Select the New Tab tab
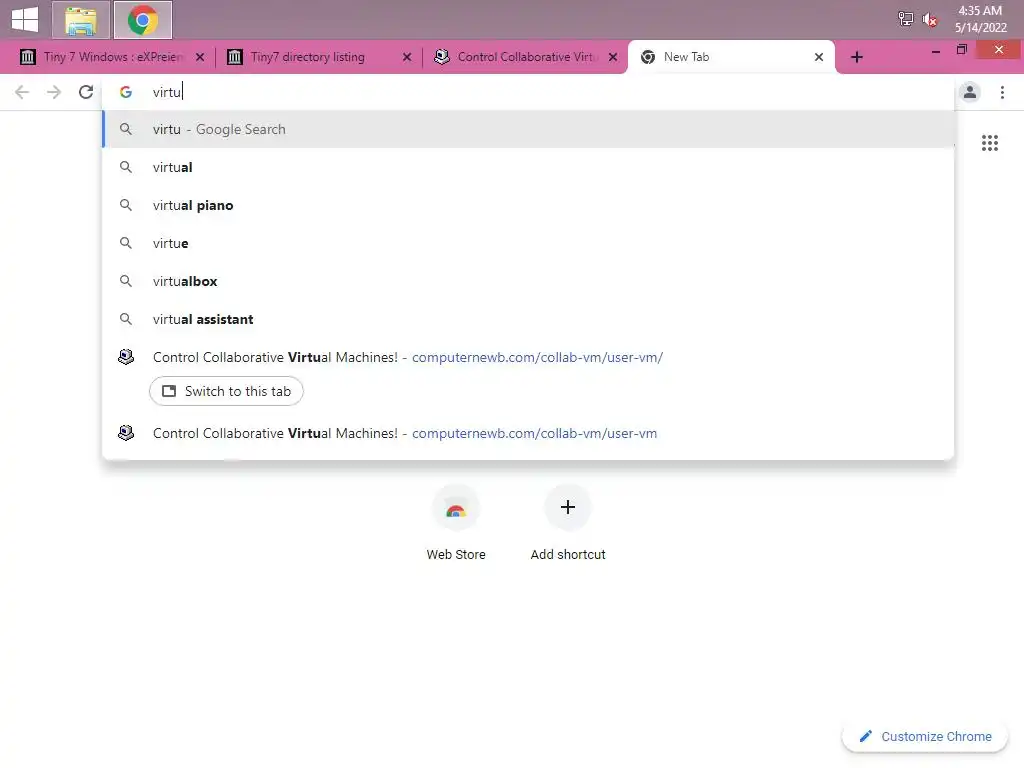Image resolution: width=1024 pixels, height=768 pixels. point(731,57)
